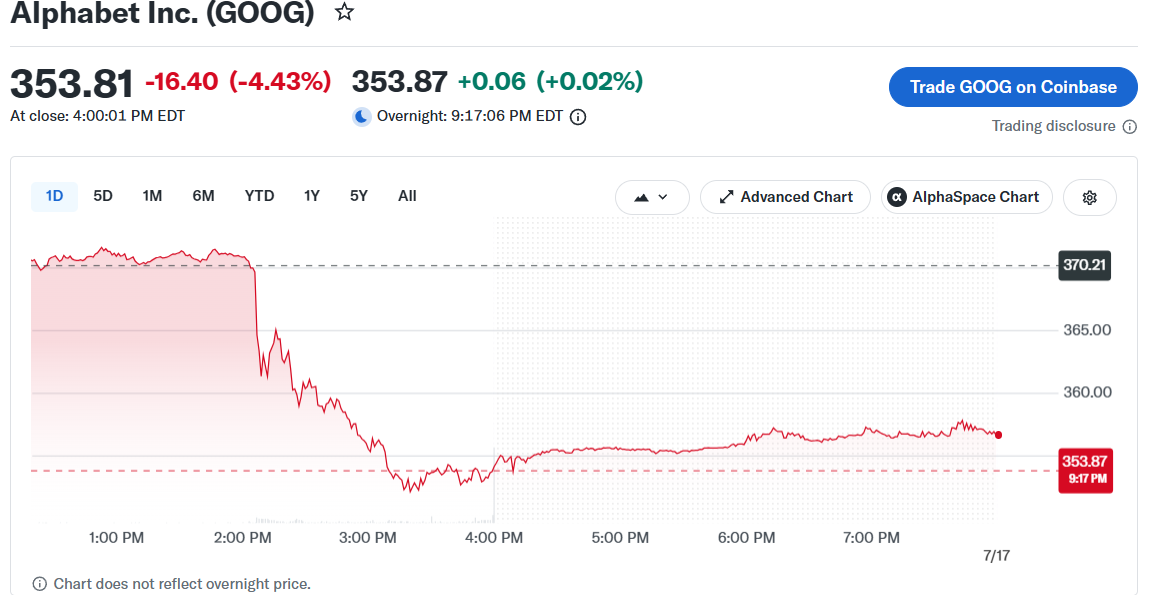Image resolution: width=1156 pixels, height=595 pixels.
Task: Open chart settings gear icon
Action: point(1090,198)
